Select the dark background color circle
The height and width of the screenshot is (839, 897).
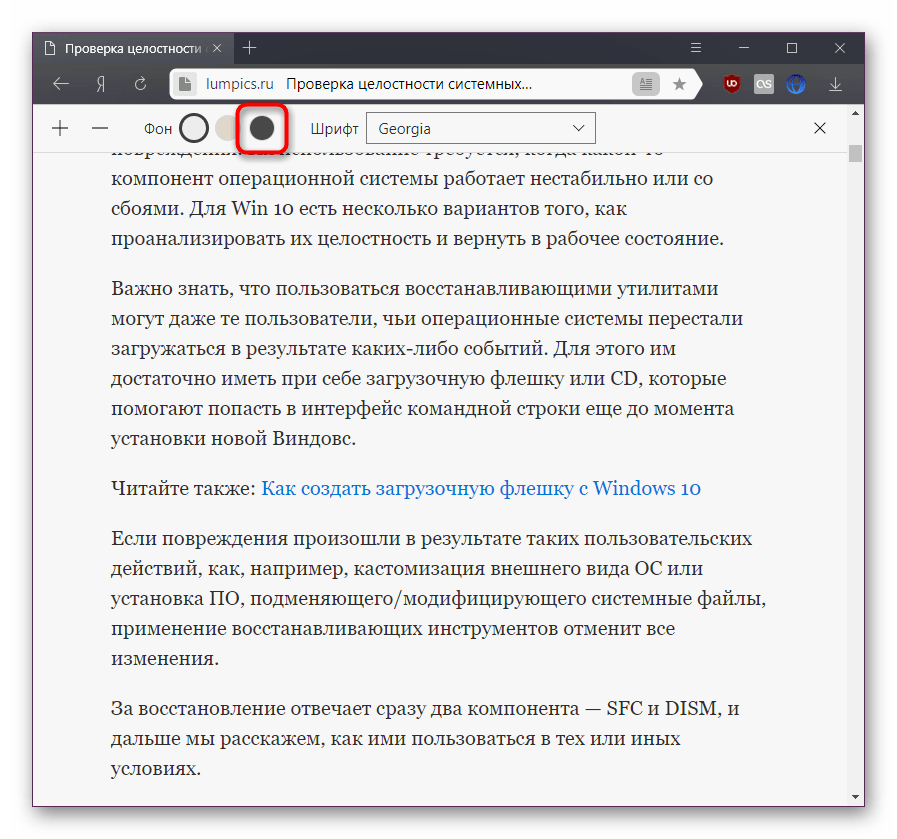(x=261, y=128)
